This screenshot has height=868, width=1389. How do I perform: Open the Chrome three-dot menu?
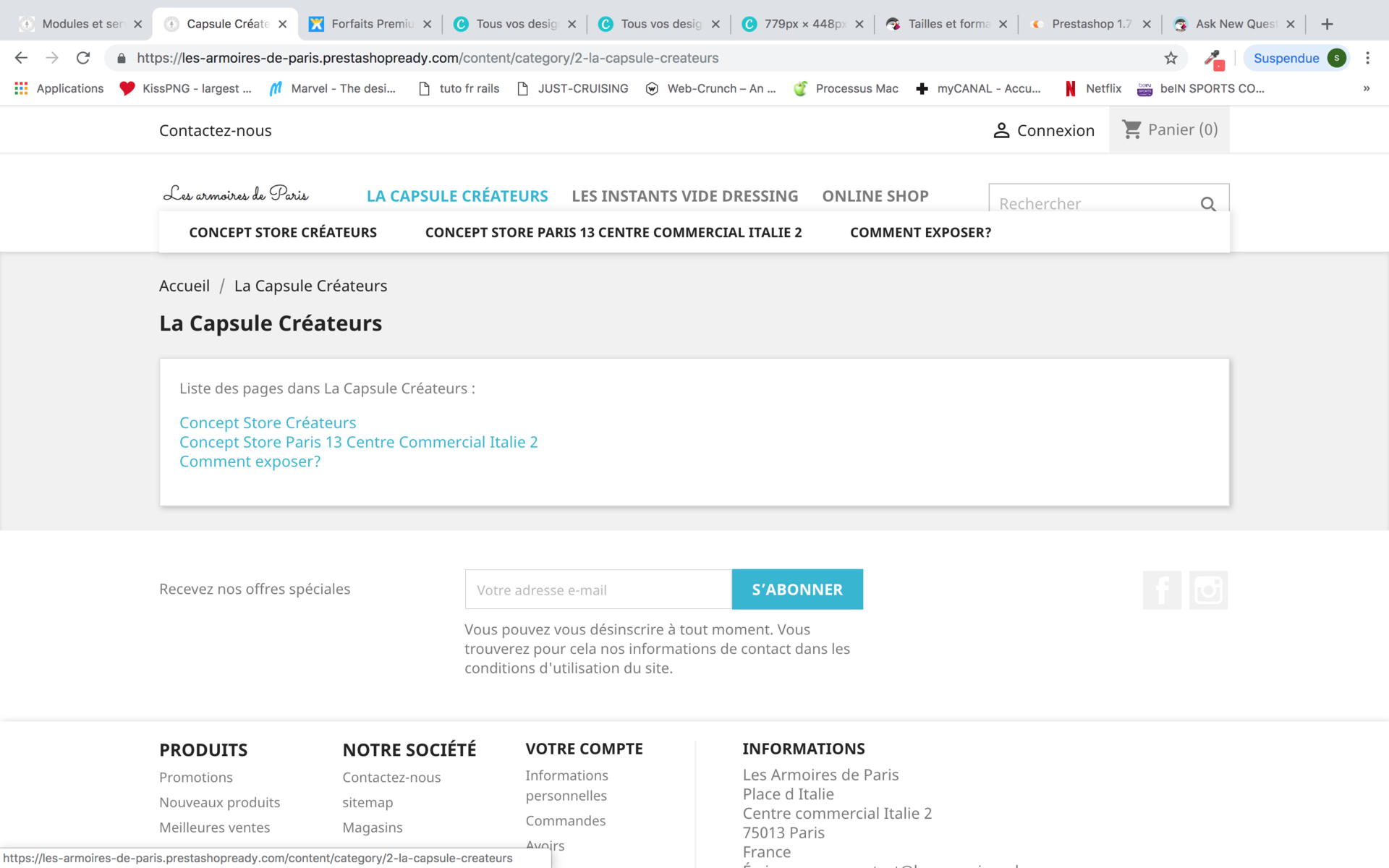click(x=1367, y=58)
